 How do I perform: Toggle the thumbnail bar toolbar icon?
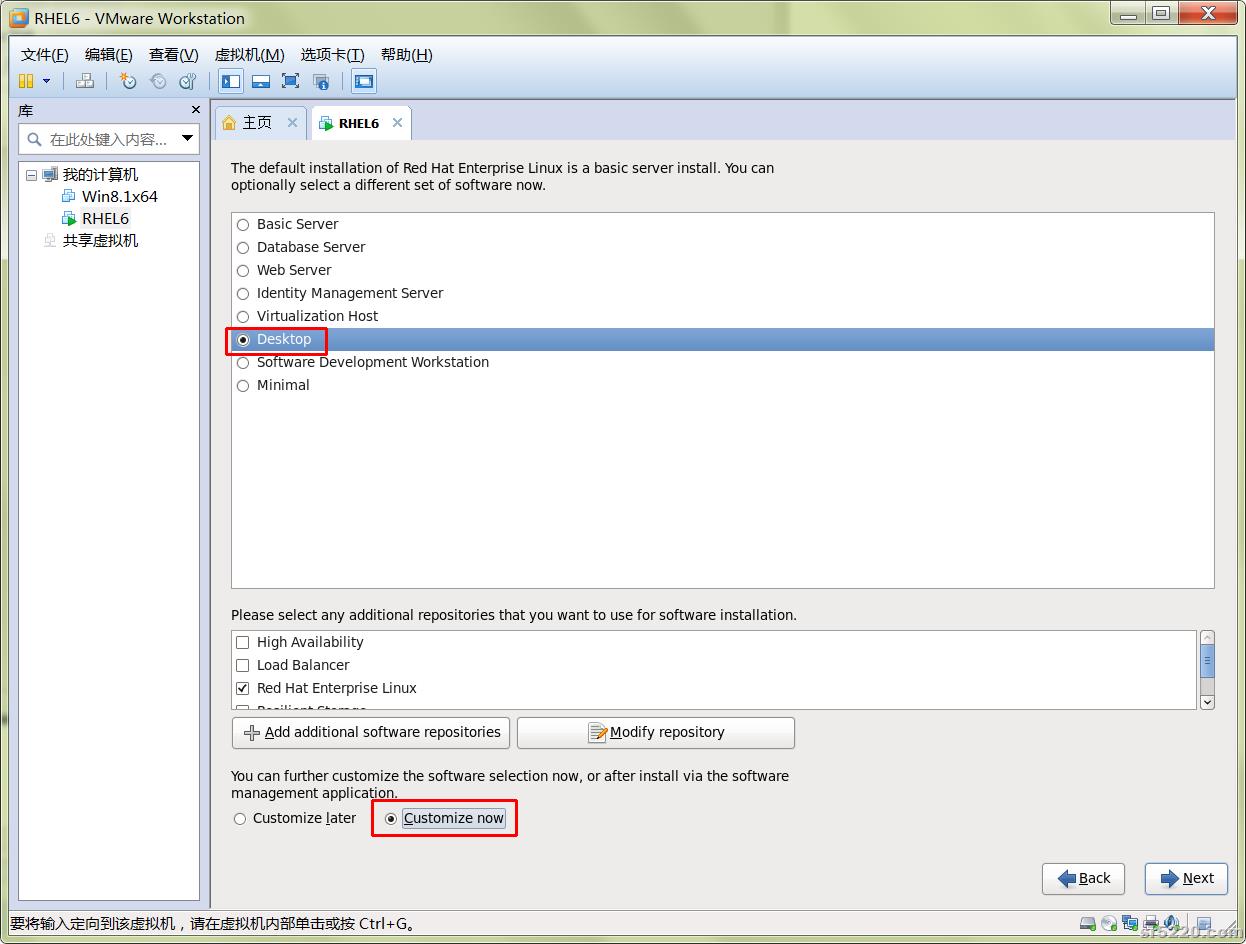tap(261, 81)
